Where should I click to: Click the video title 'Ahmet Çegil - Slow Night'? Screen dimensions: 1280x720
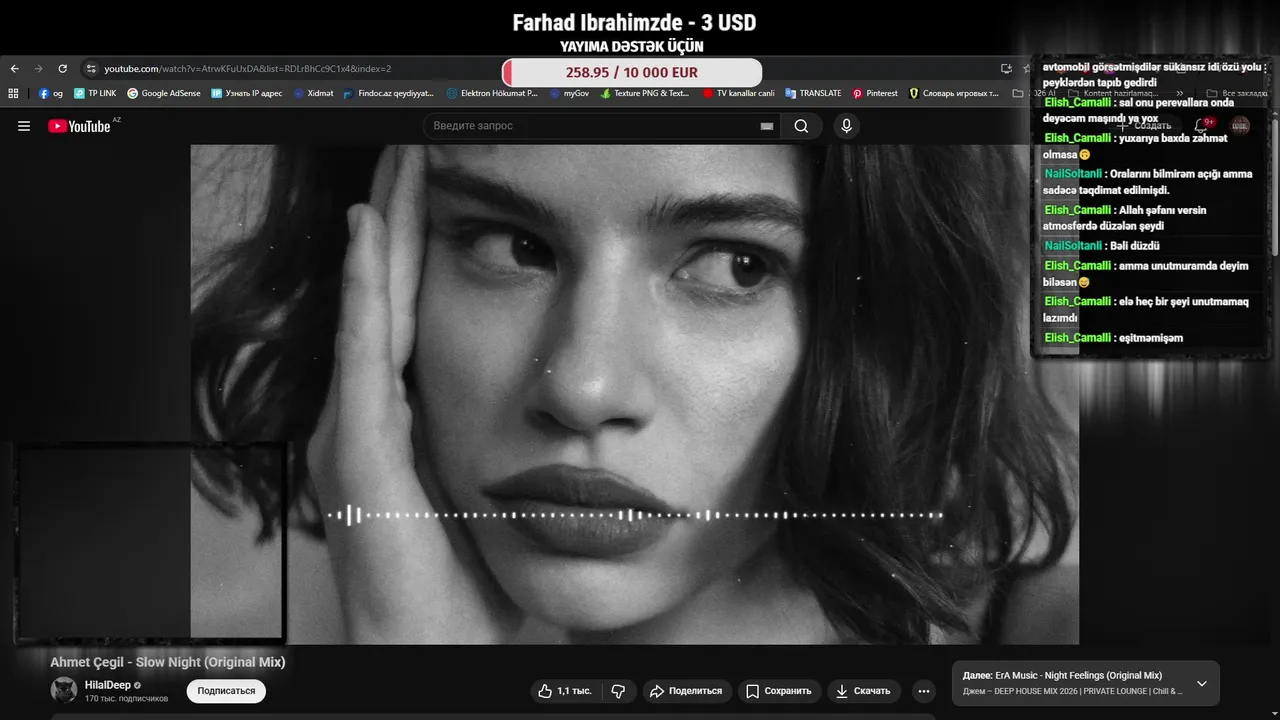(x=168, y=662)
